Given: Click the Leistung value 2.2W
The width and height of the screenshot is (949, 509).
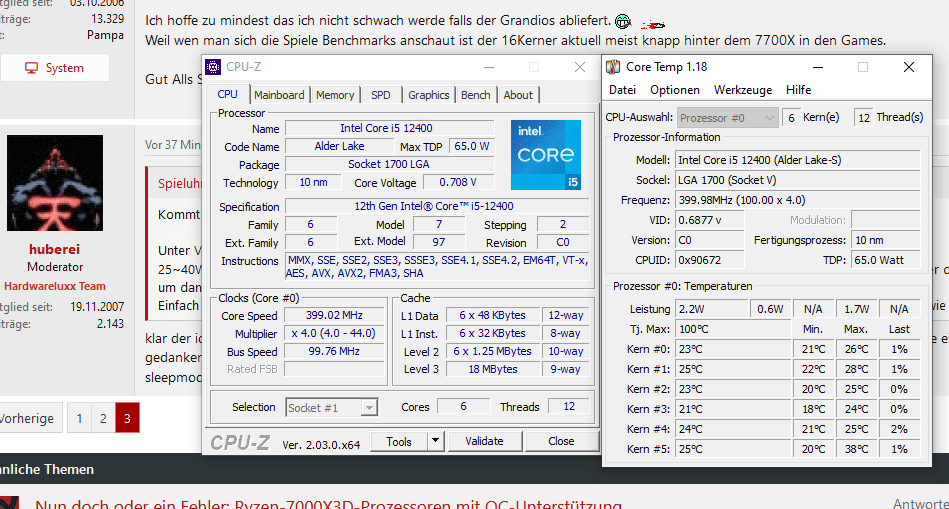Looking at the screenshot, I should pos(712,309).
